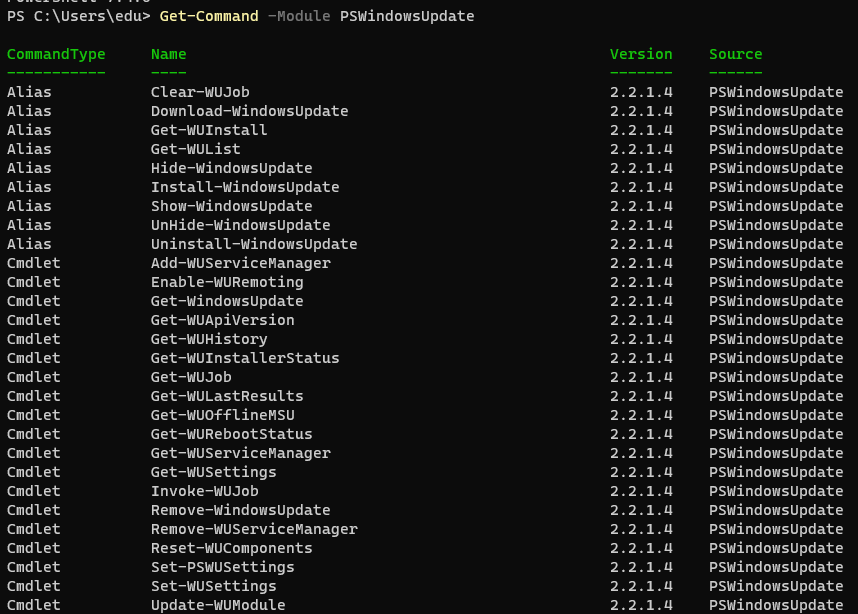Click the Source column header
The image size is (858, 614).
735,54
